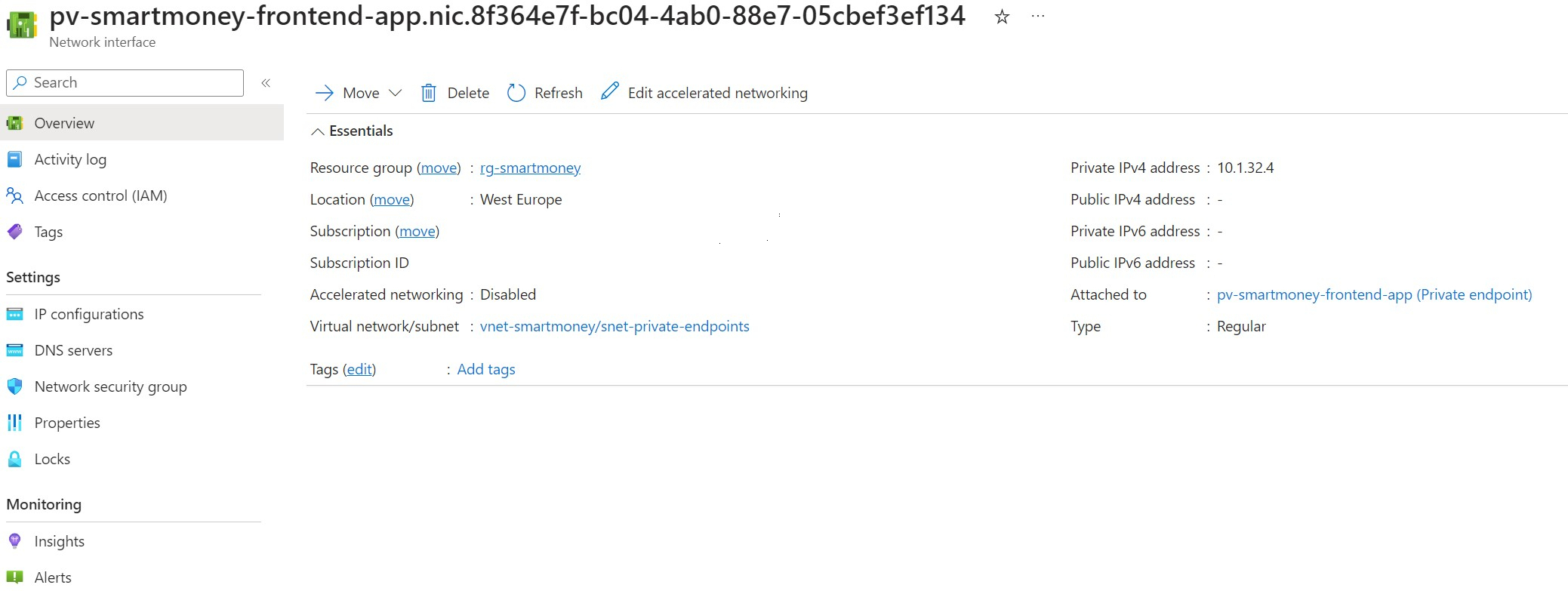Open Insights via the lightbulb icon
Viewport: 1568px width, 591px height.
[x=14, y=541]
